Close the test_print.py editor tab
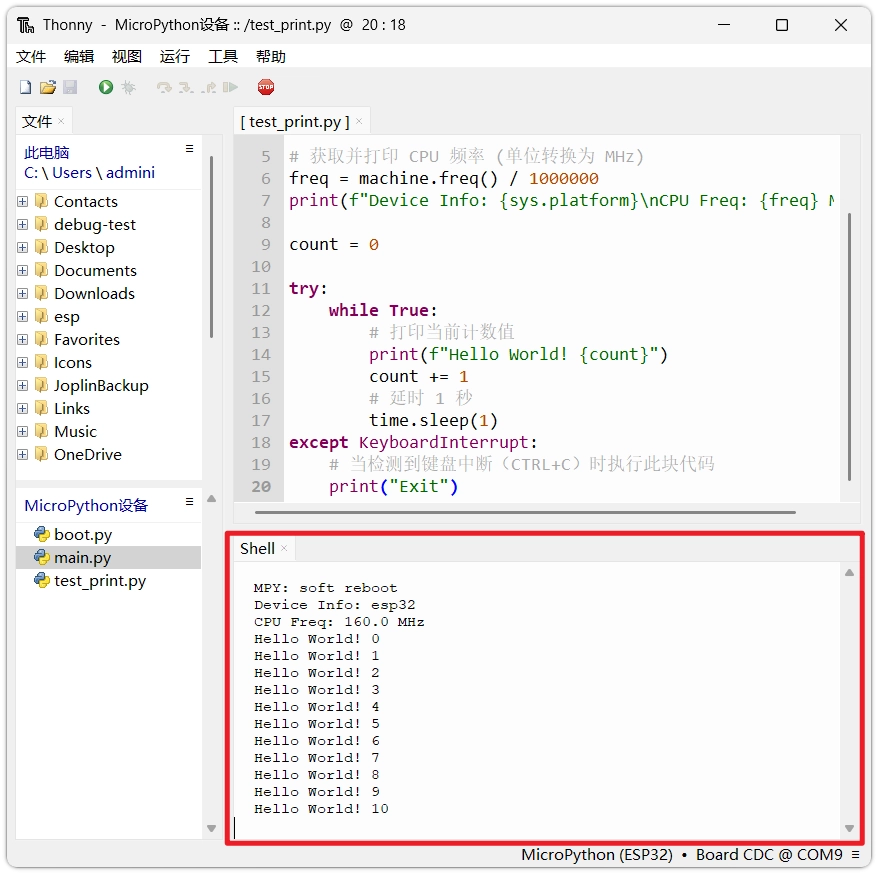Image resolution: width=878 pixels, height=874 pixels. click(x=360, y=122)
